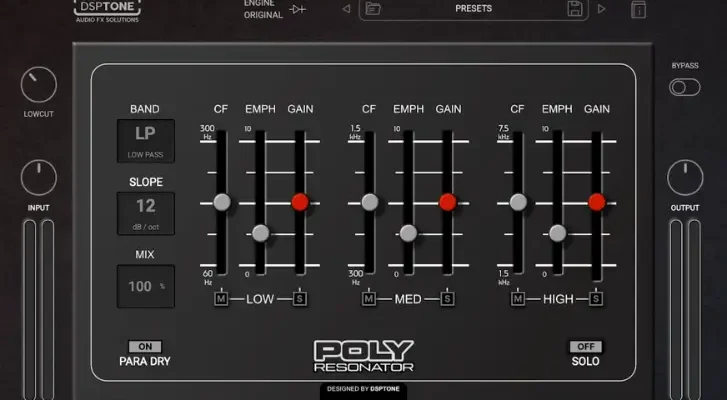Mute the LOW band with M
The height and width of the screenshot is (400, 727).
tap(221, 298)
